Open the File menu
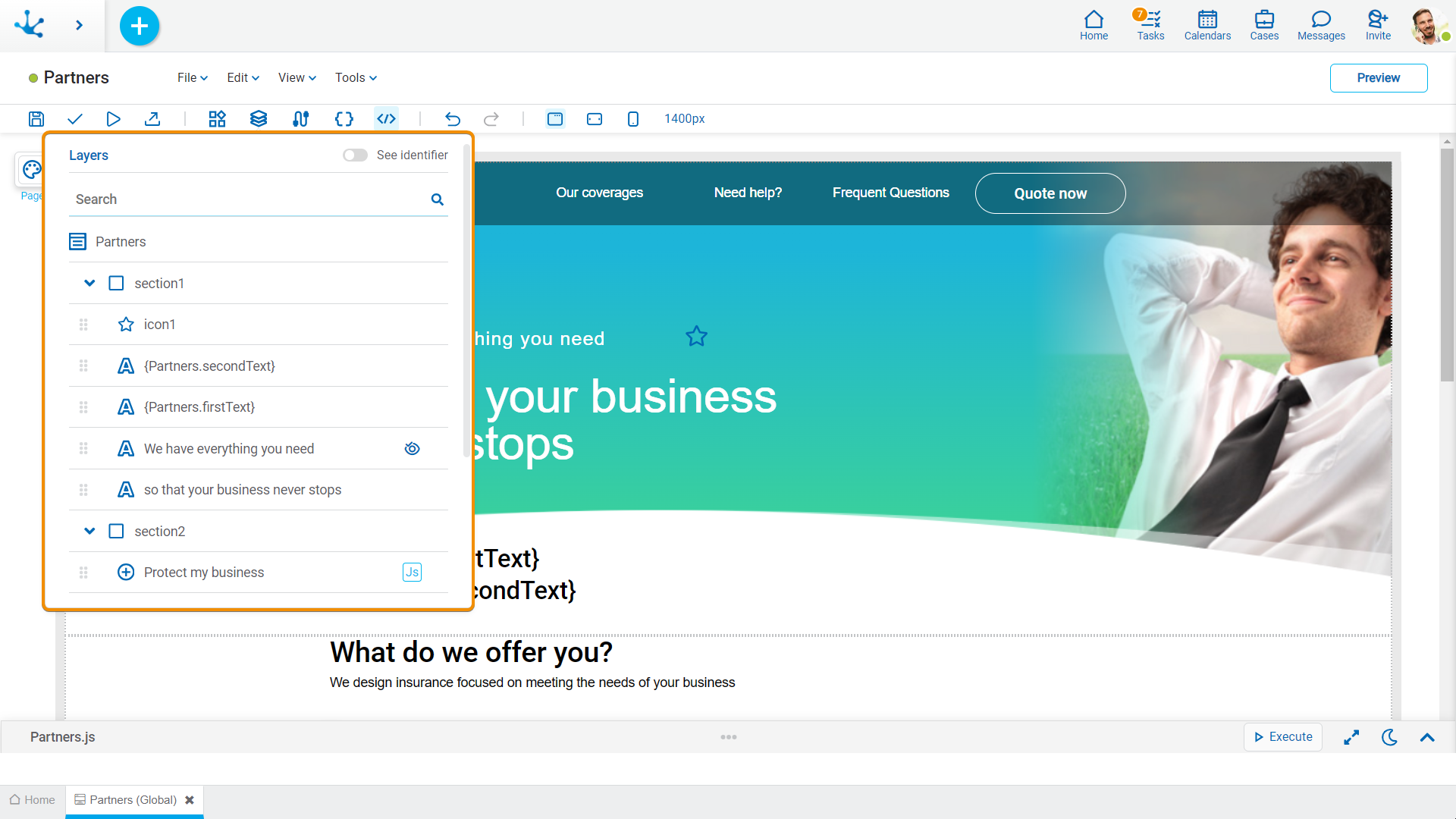 pos(192,78)
